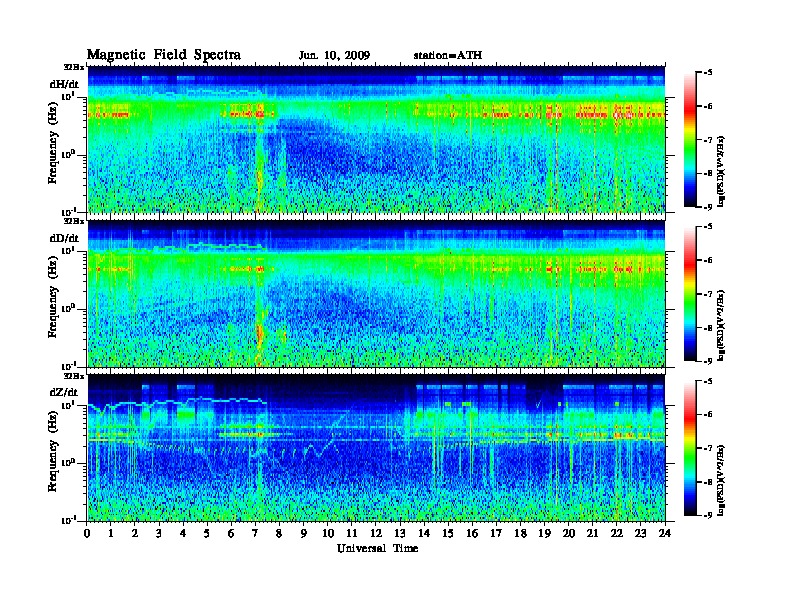This screenshot has height=612, width=792.
Task: Click the dZ/dt color scale bar
Action: (x=690, y=448)
